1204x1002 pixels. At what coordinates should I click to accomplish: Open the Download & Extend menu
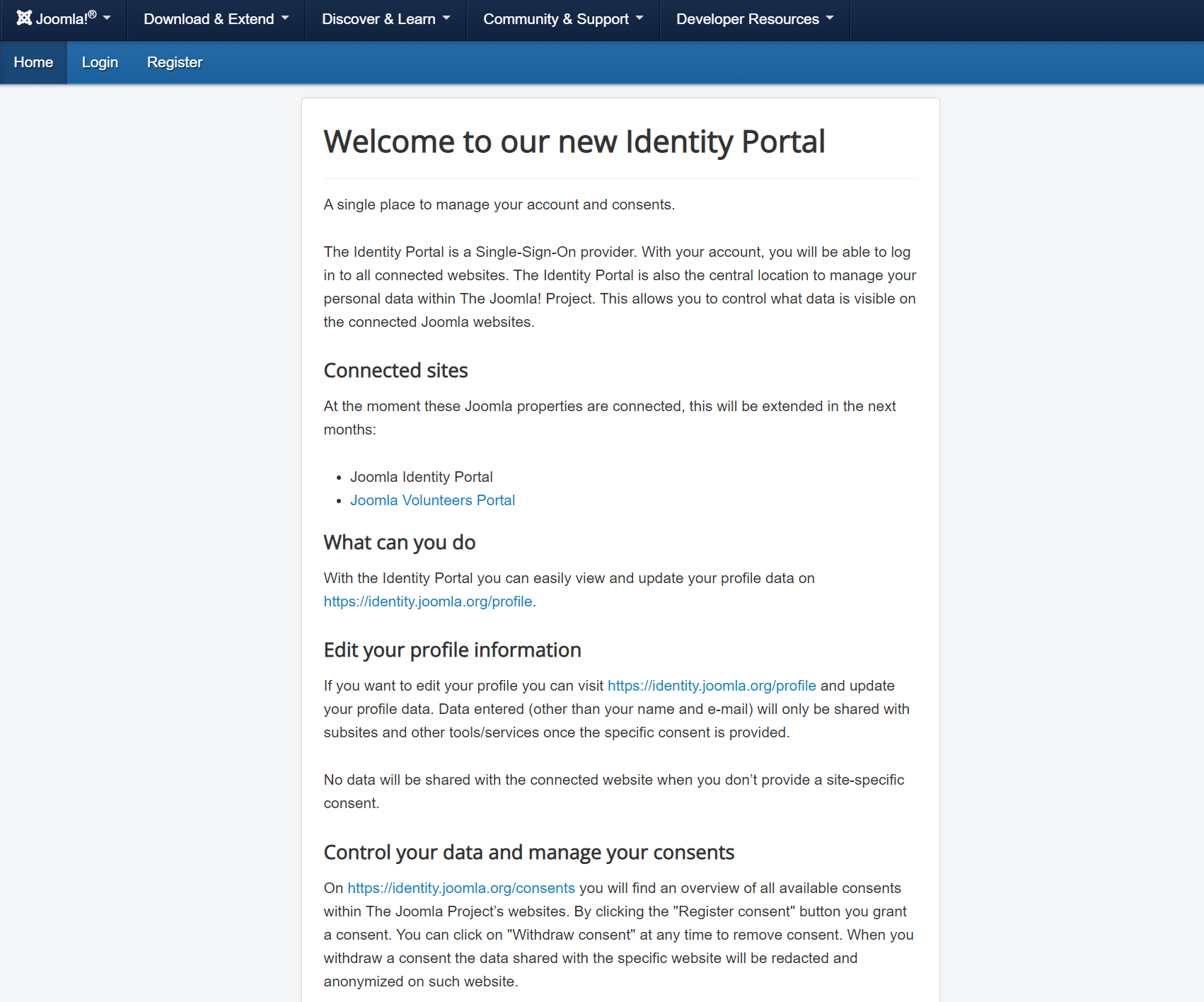coord(209,19)
